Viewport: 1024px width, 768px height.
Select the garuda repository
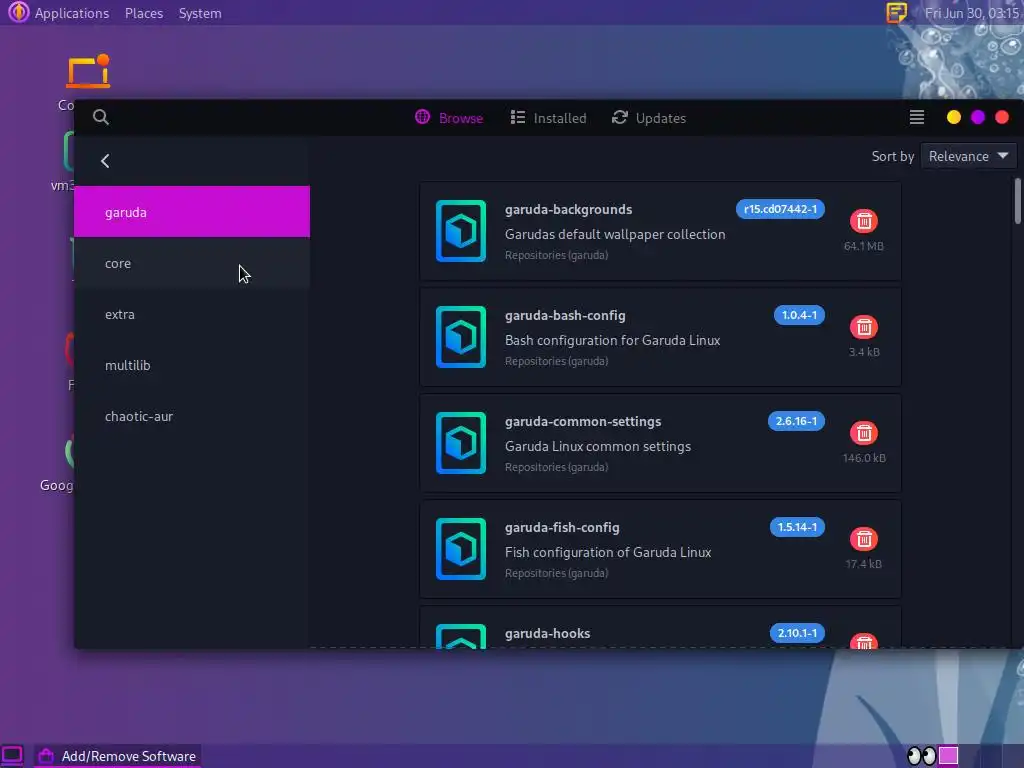tap(191, 212)
